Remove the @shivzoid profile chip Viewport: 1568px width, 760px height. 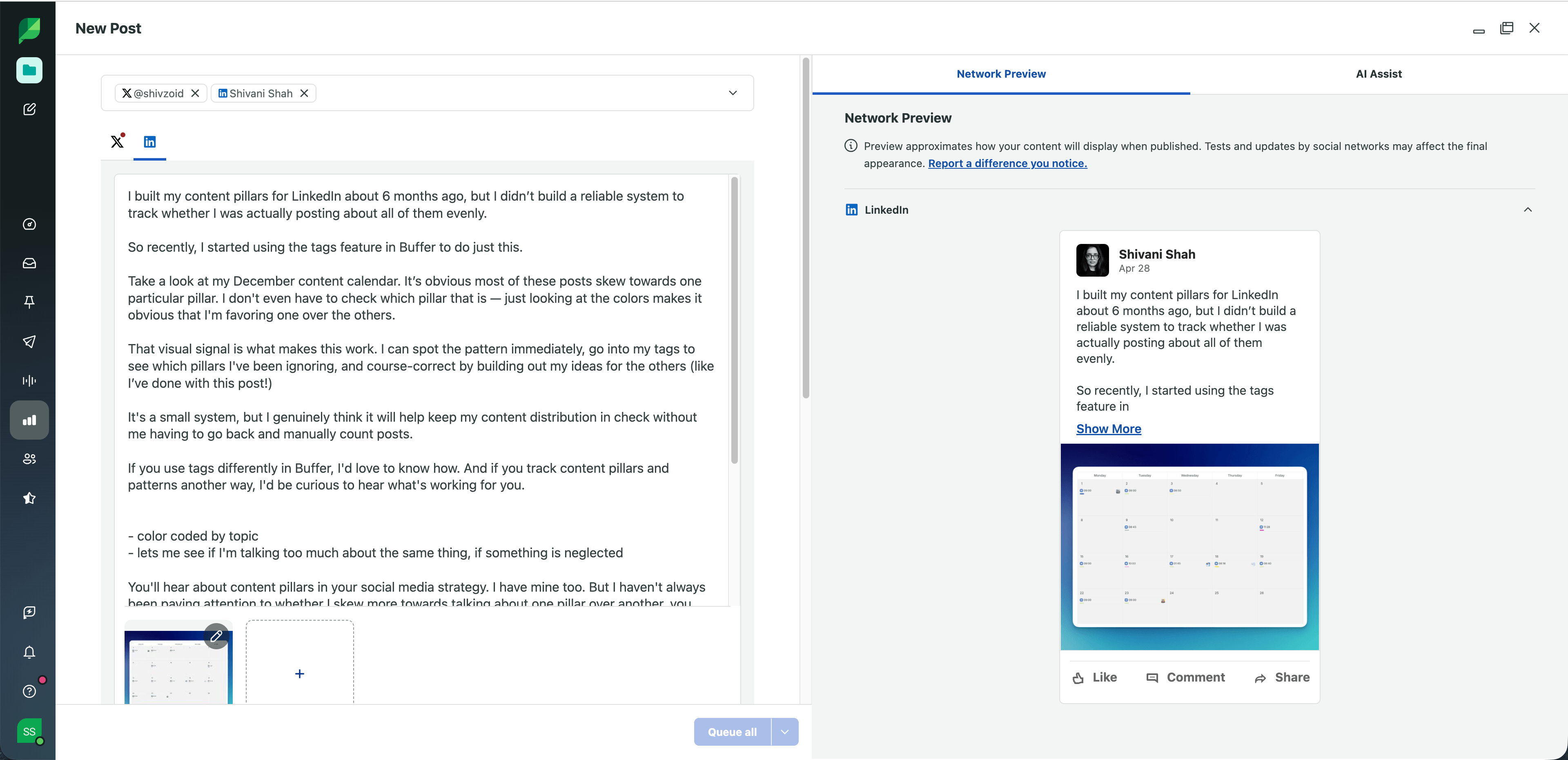[195, 93]
